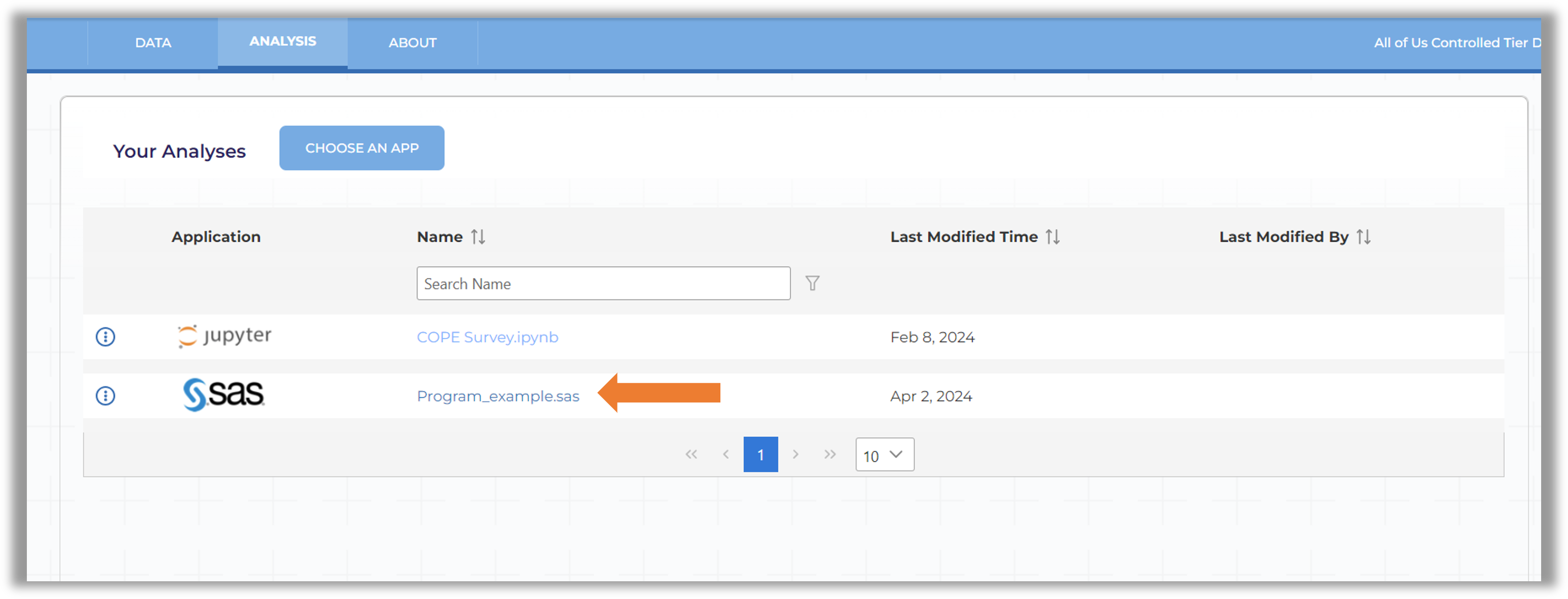This screenshot has height=599, width=1568.
Task: Click the next page arrow
Action: [x=795, y=454]
